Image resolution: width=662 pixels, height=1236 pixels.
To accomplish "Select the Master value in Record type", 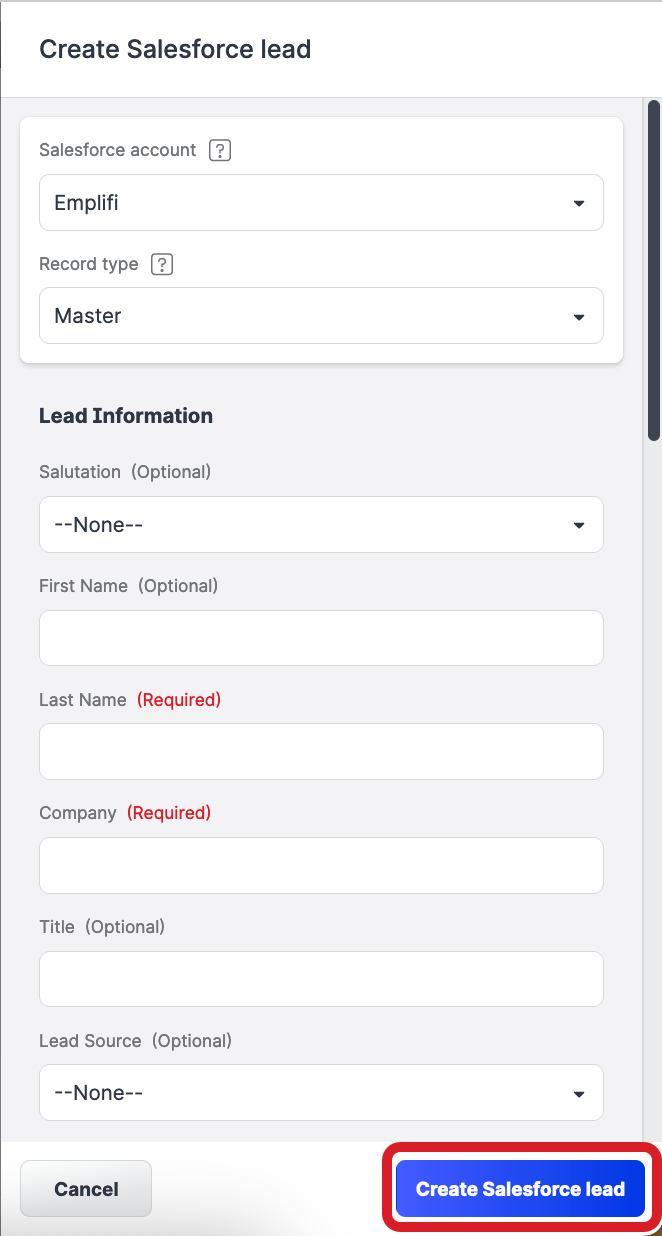I will click(x=87, y=316).
